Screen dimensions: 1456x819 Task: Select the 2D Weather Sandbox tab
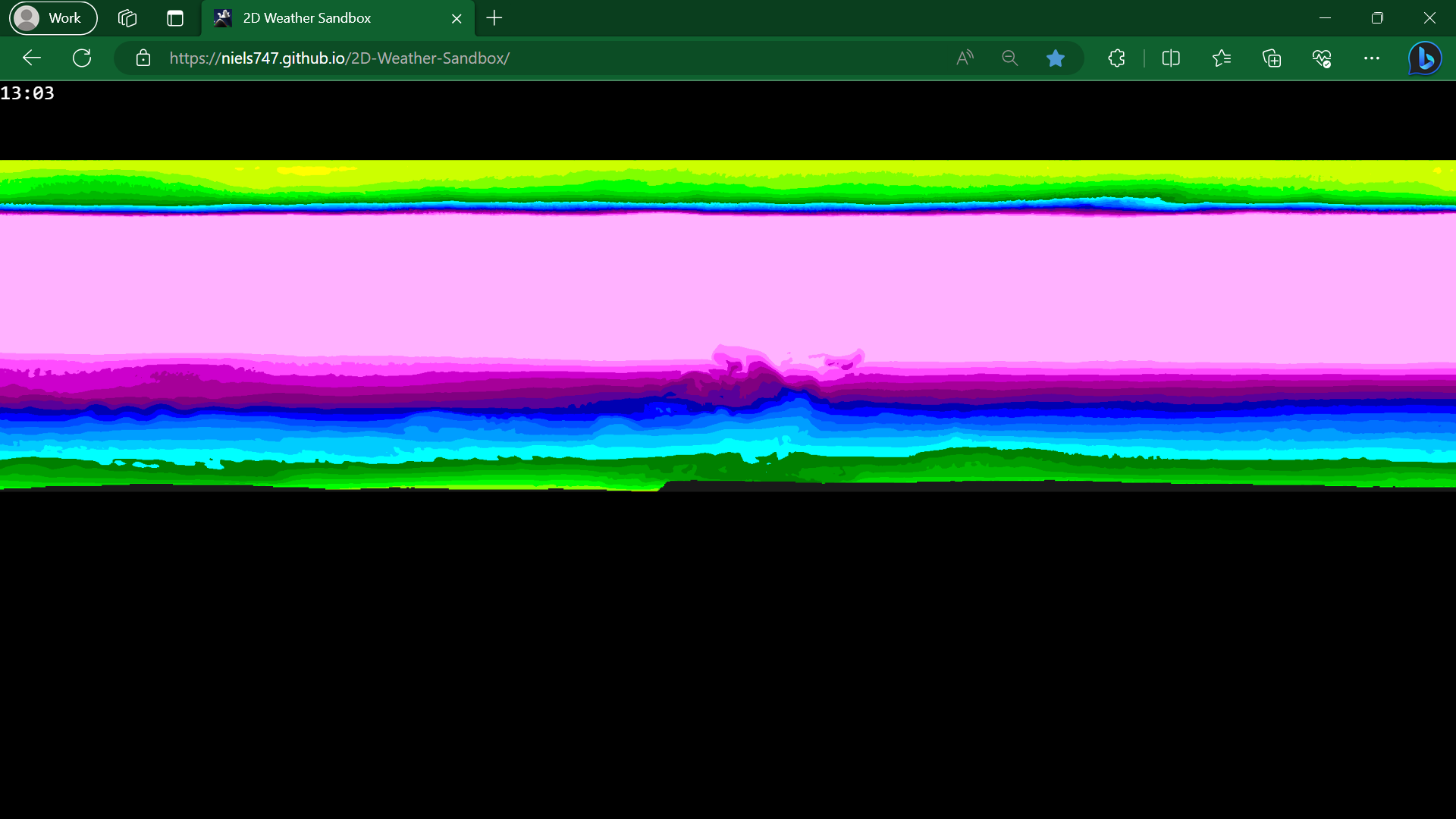[x=318, y=18]
